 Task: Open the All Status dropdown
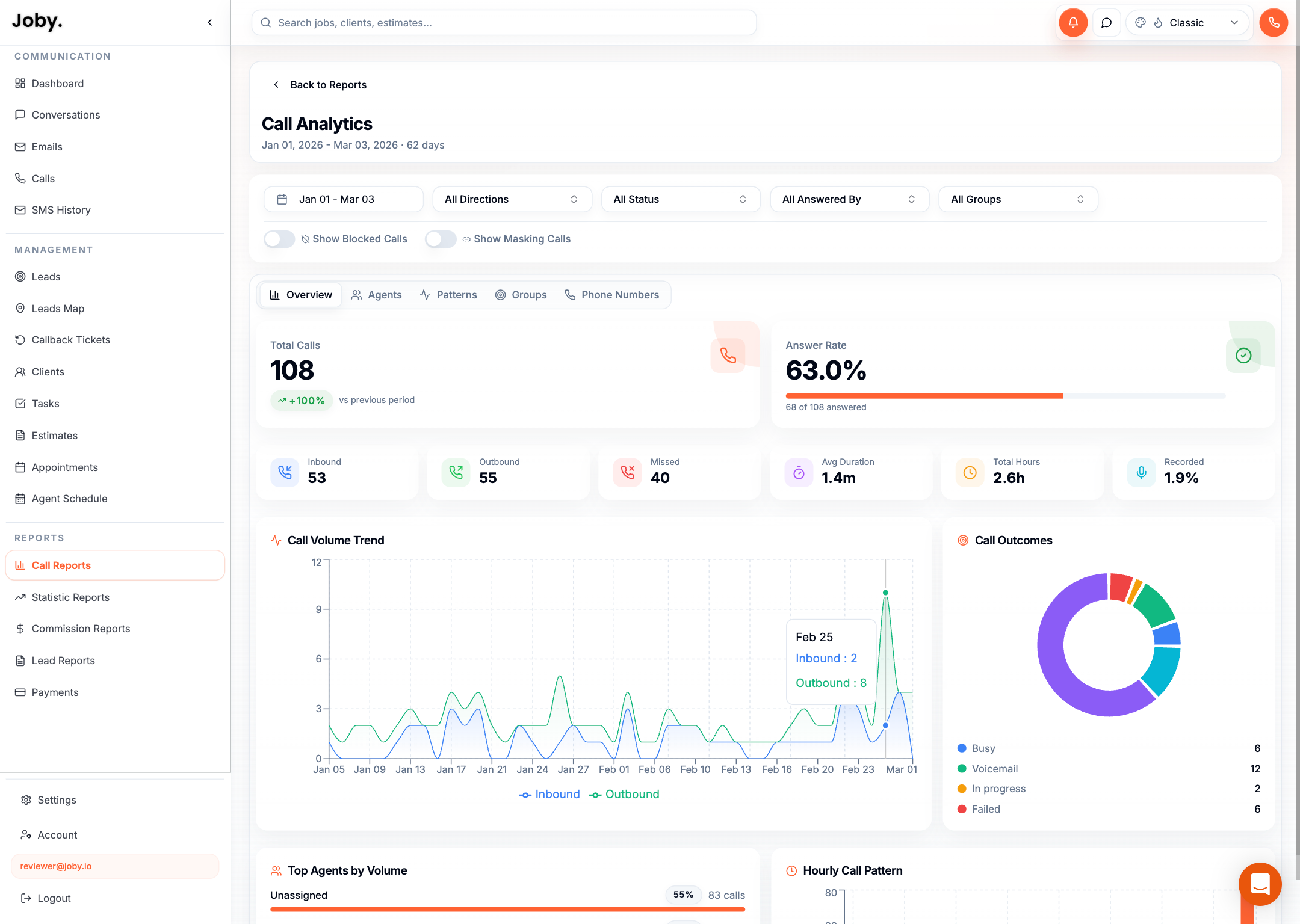[x=681, y=199]
